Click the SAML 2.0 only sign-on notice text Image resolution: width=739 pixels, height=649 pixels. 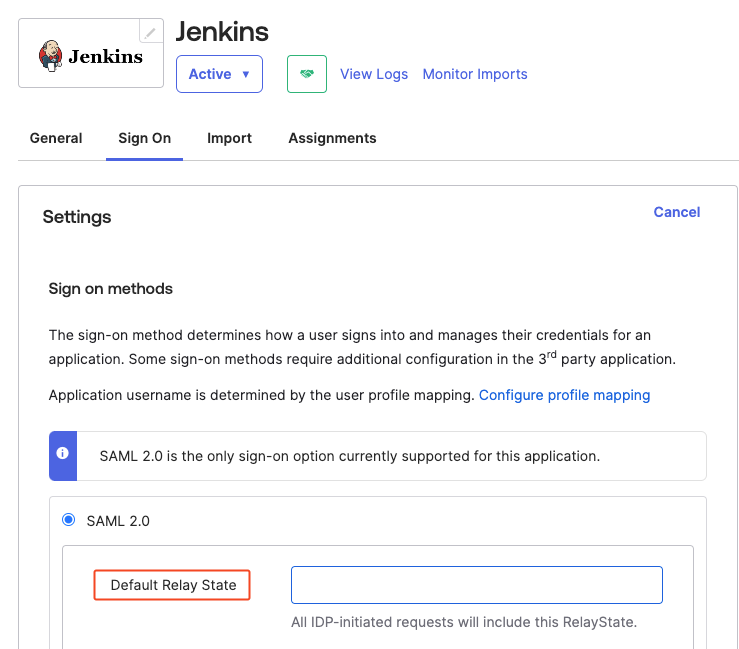coord(349,456)
